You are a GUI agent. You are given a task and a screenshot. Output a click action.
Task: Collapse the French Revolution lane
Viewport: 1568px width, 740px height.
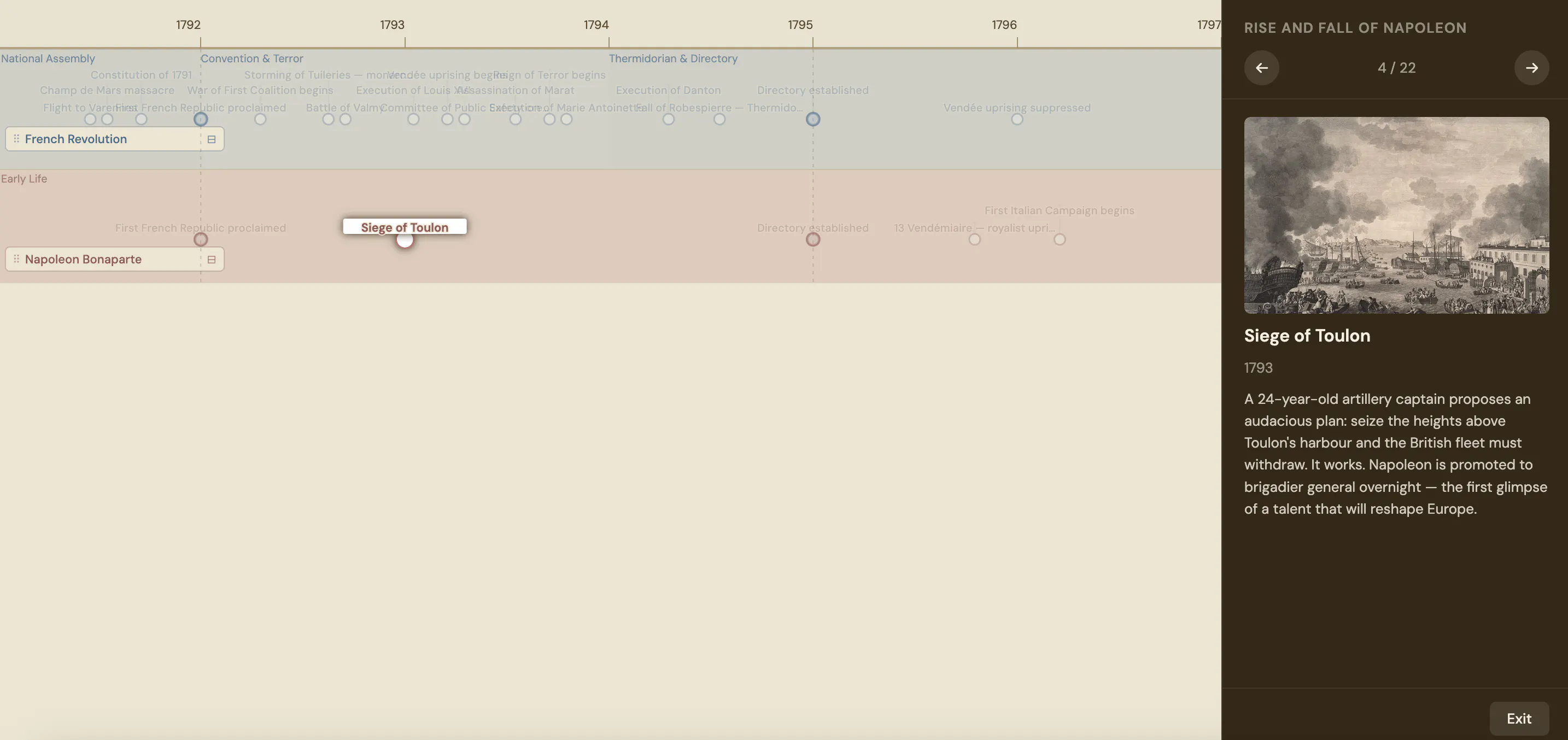[x=211, y=139]
